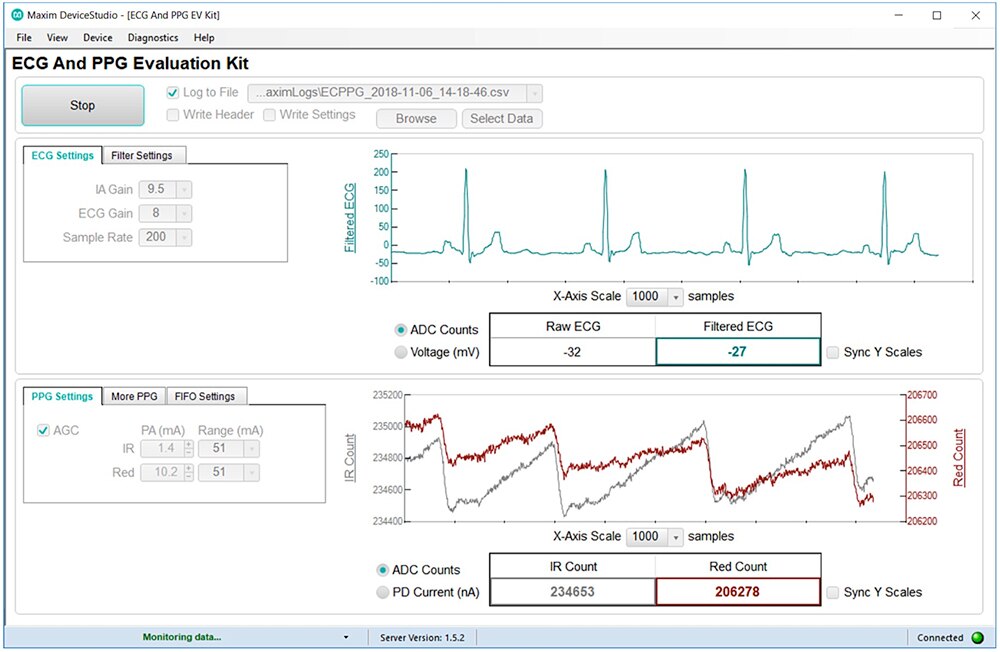The width and height of the screenshot is (1000, 652).
Task: Switch to the PPG Settings tab
Action: (x=62, y=396)
